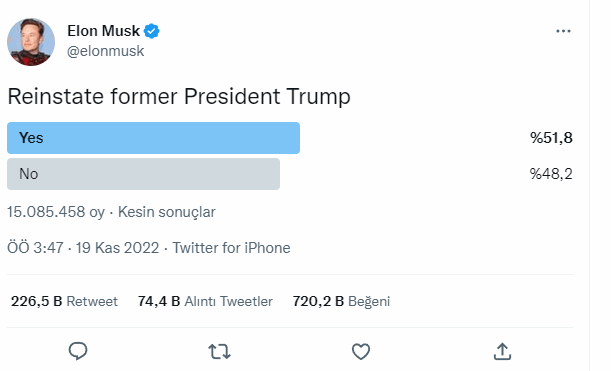Viewport: 611px width, 371px height.
Task: Click the reply speech bubble icon
Action: (x=78, y=351)
